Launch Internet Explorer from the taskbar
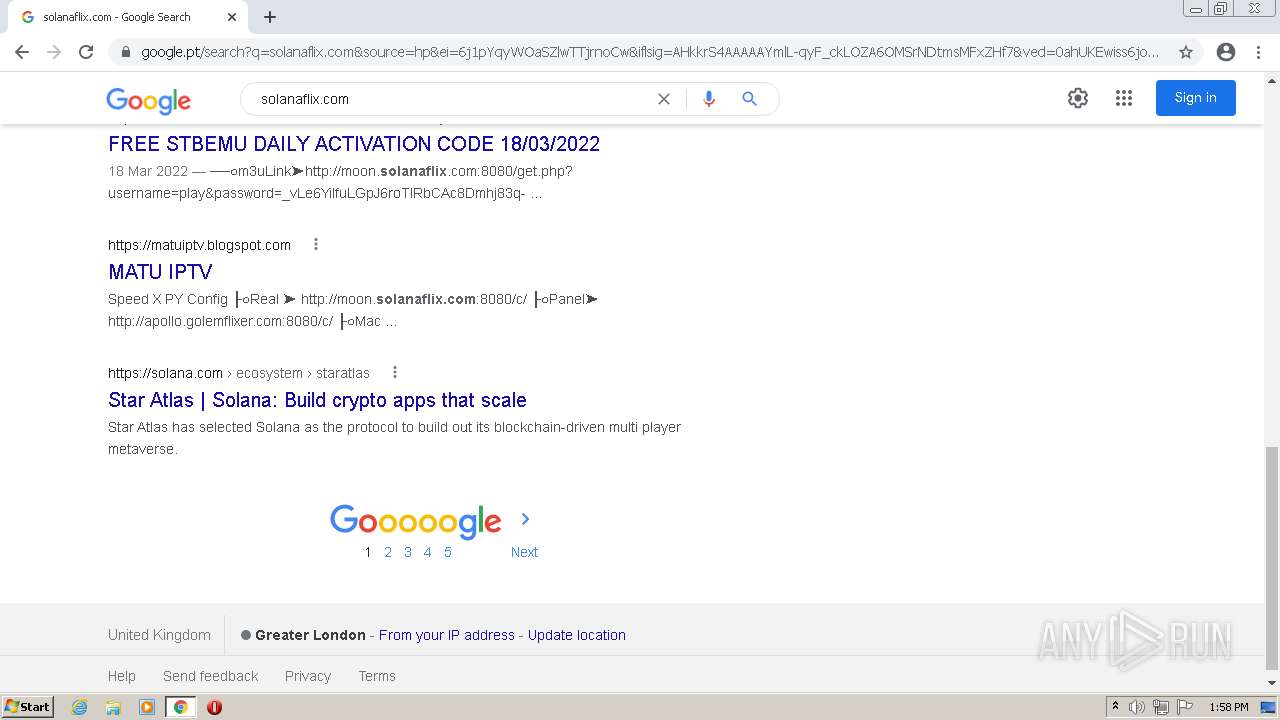The width and height of the screenshot is (1280, 720). pyautogui.click(x=80, y=707)
